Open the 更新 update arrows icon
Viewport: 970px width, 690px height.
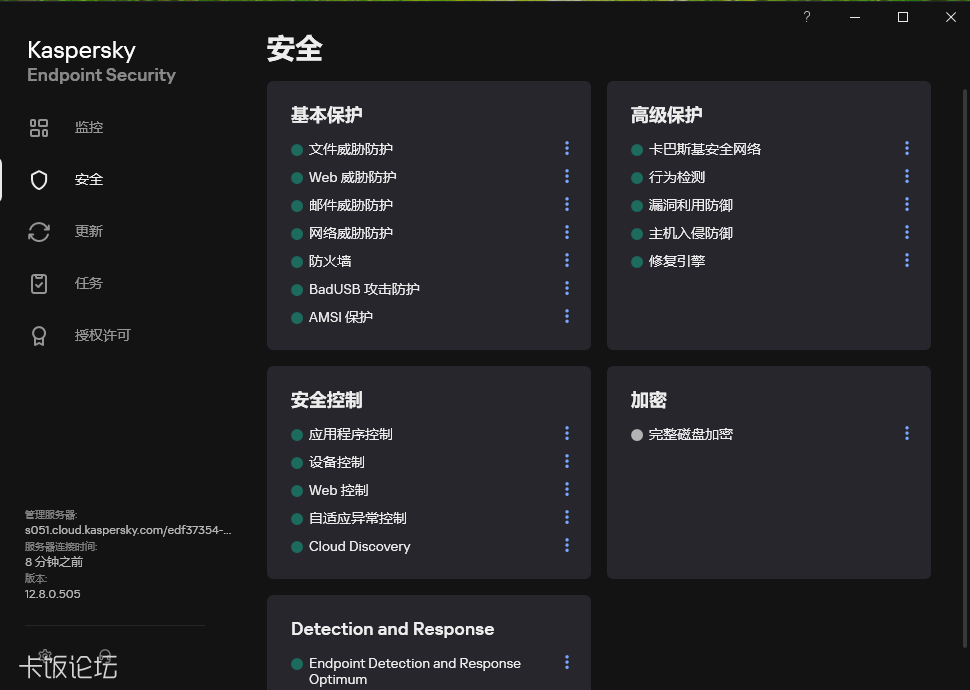coord(39,232)
